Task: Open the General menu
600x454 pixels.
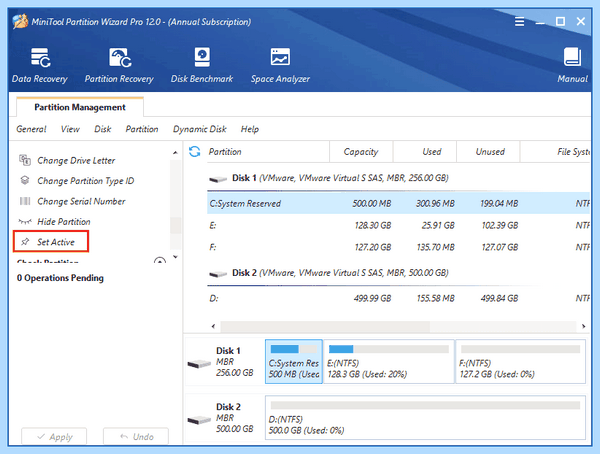Action: pyautogui.click(x=31, y=129)
